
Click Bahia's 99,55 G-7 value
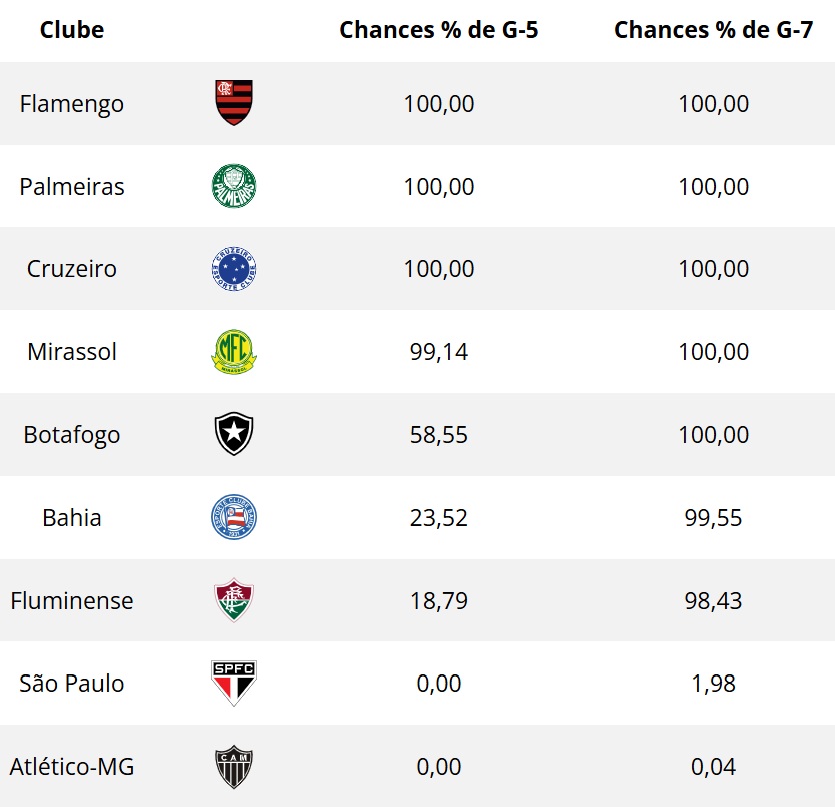coord(713,518)
